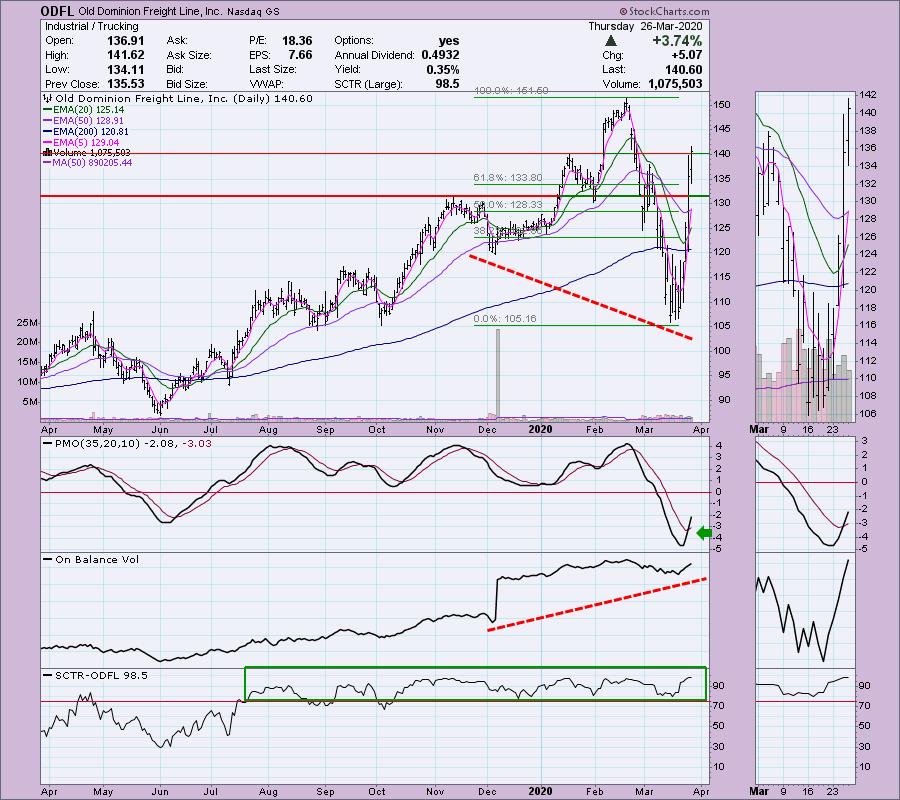The image size is (900, 800).
Task: Click the 25M volume axis label
Action: (x=27, y=323)
